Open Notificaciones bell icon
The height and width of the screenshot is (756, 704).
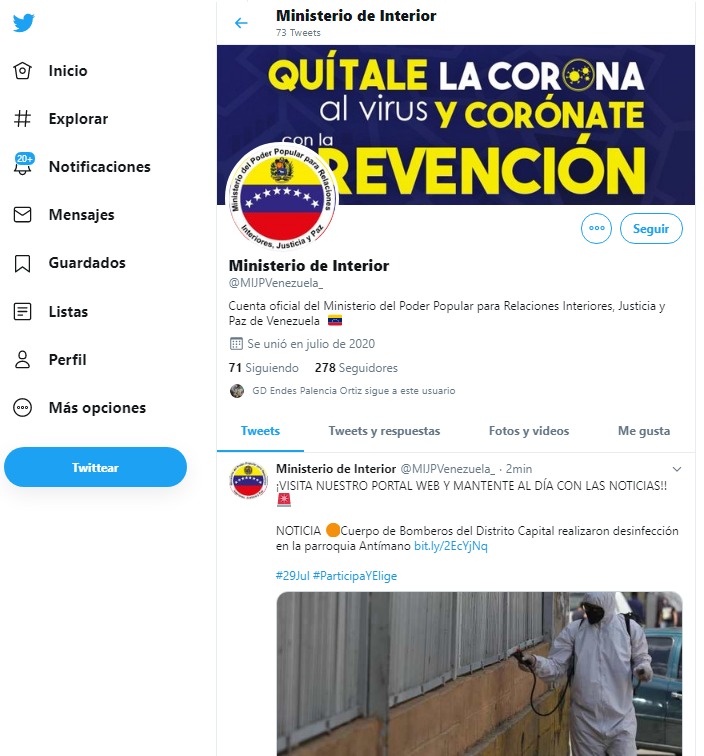pos(23,164)
